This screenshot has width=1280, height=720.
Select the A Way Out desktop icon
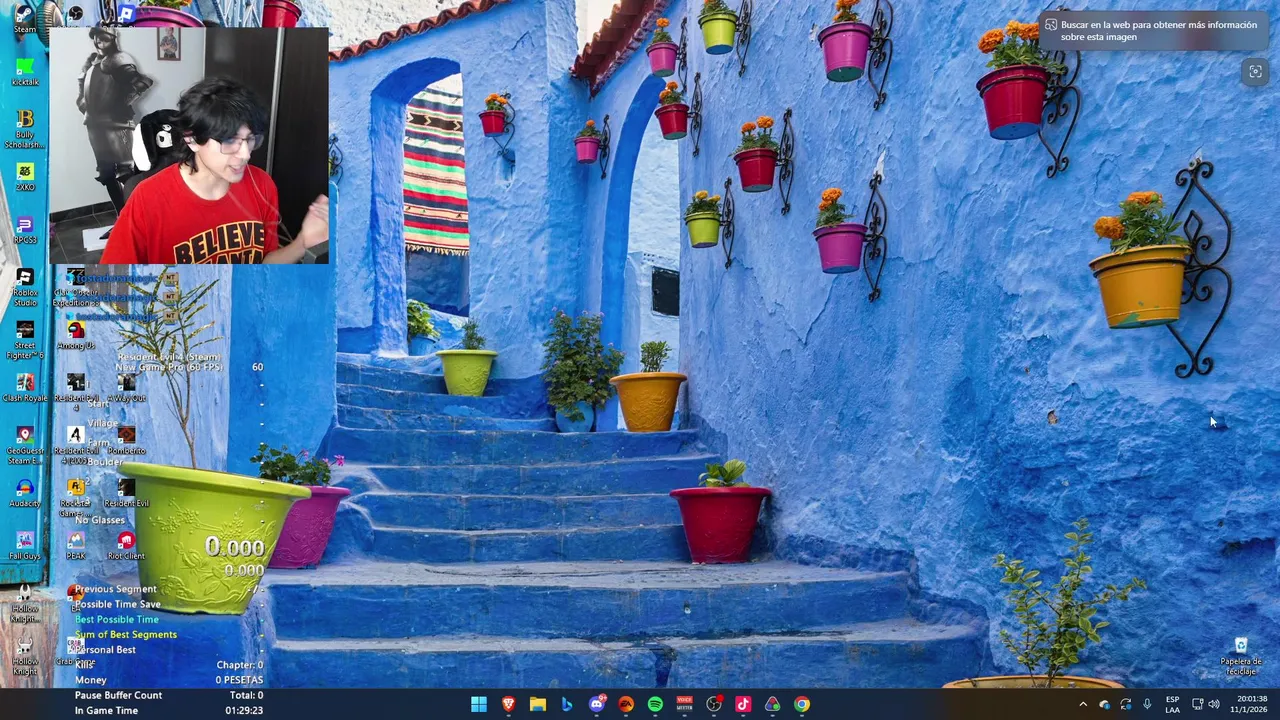coord(126,387)
